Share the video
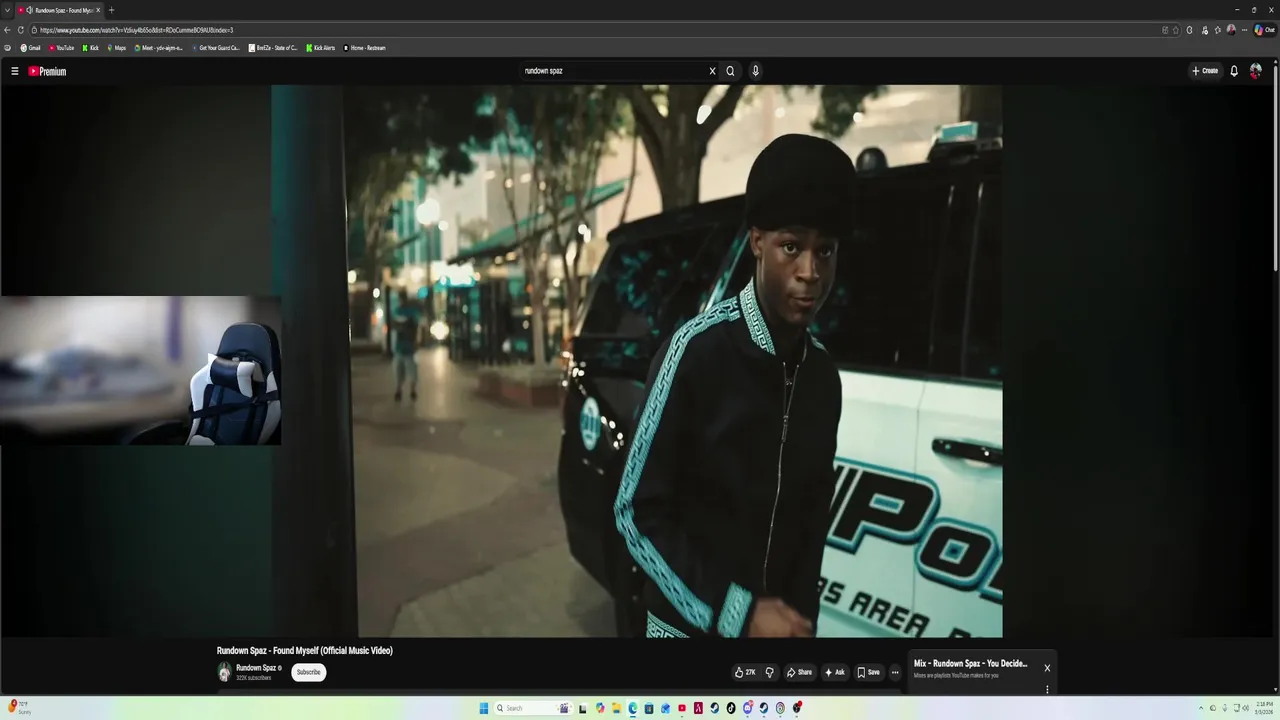1280x720 pixels. click(799, 672)
